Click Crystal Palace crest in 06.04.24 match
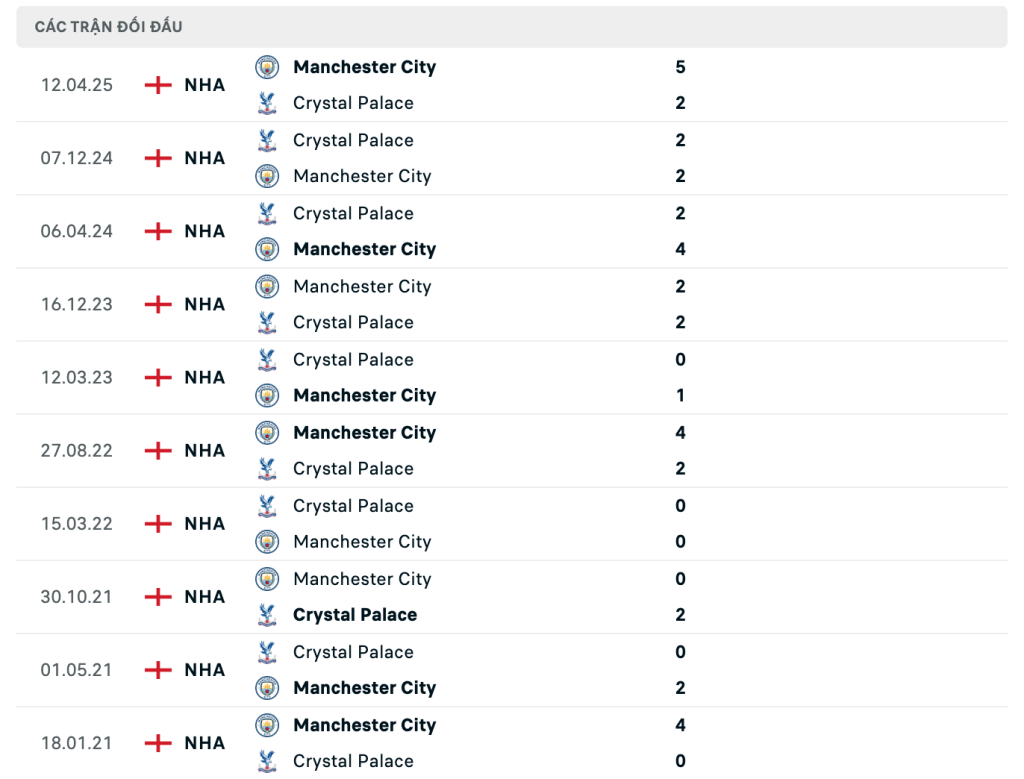1024x779 pixels. pyautogui.click(x=266, y=213)
